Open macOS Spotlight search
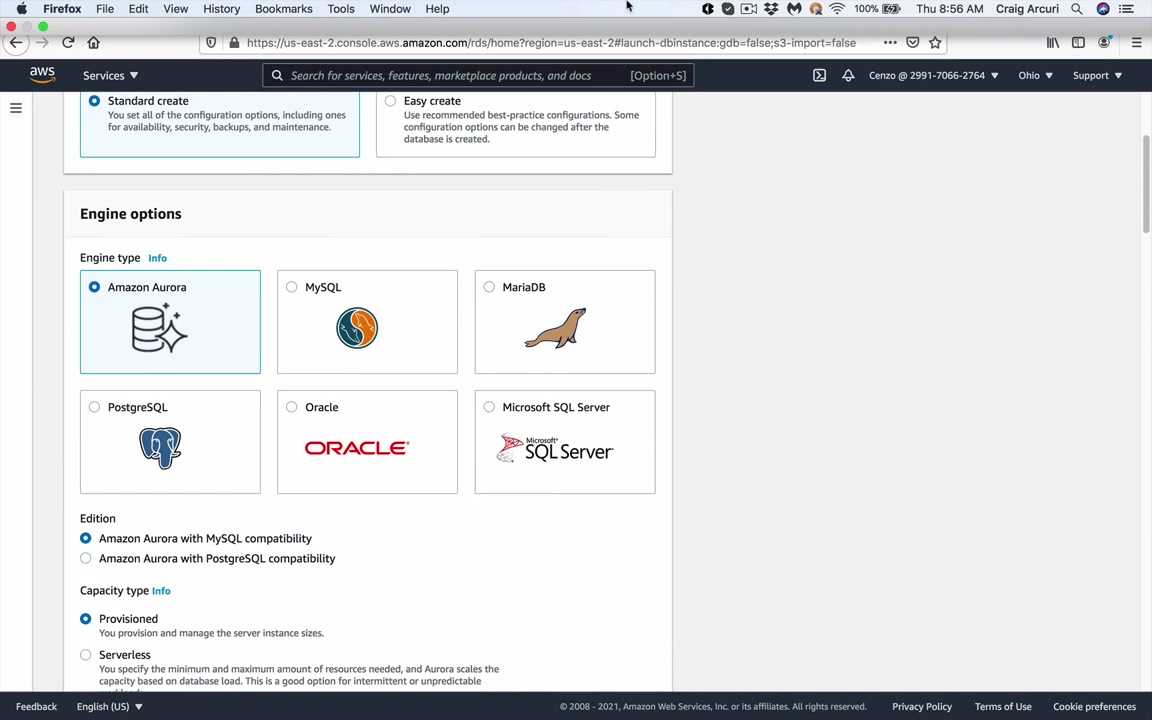The height and width of the screenshot is (720, 1152). pos(1076,9)
